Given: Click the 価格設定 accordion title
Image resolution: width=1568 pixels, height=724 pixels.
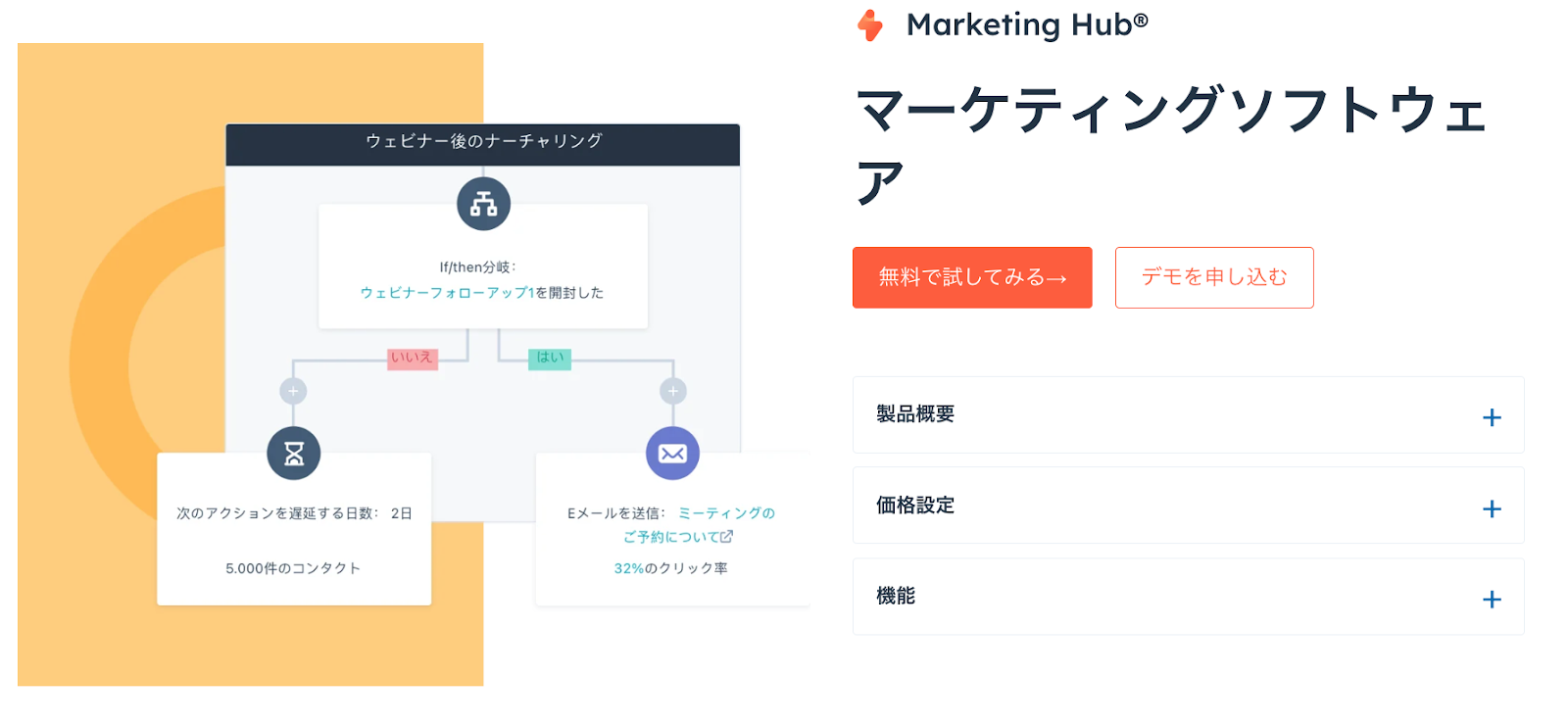Looking at the screenshot, I should pyautogui.click(x=915, y=506).
